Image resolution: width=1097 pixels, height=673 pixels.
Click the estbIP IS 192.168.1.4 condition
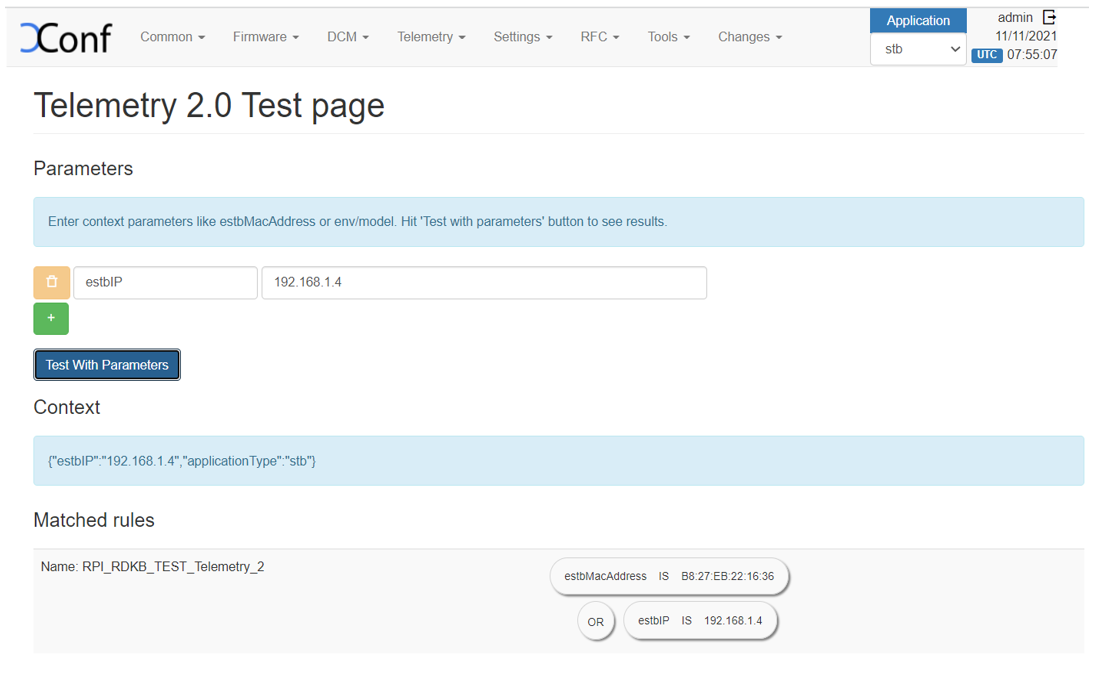[700, 621]
